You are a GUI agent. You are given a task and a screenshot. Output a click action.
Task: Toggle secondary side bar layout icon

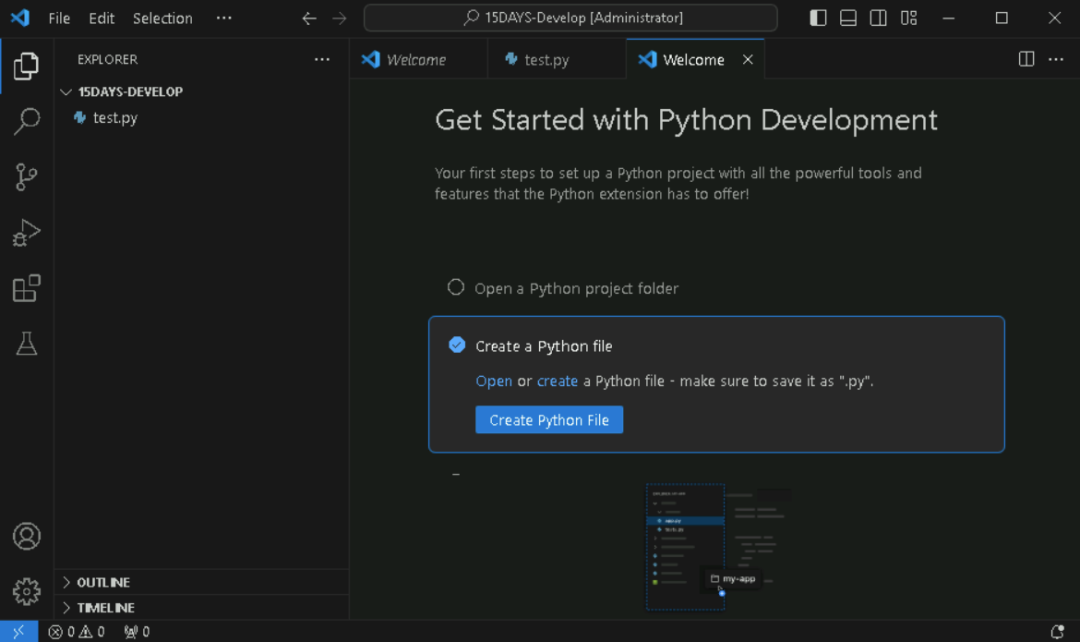[x=878, y=18]
